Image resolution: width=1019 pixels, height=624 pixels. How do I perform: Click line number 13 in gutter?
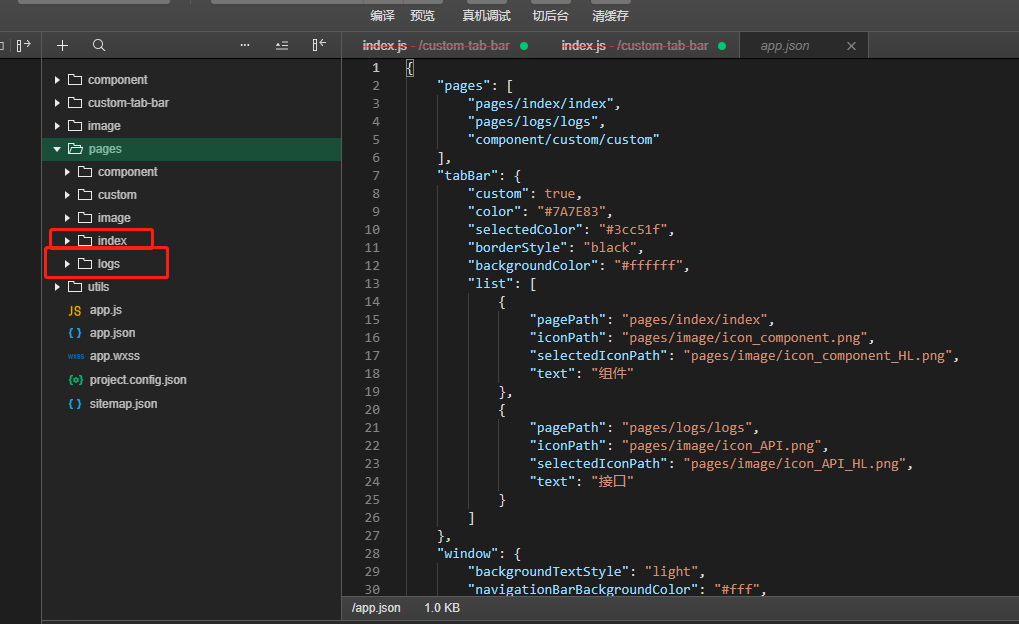click(x=372, y=283)
